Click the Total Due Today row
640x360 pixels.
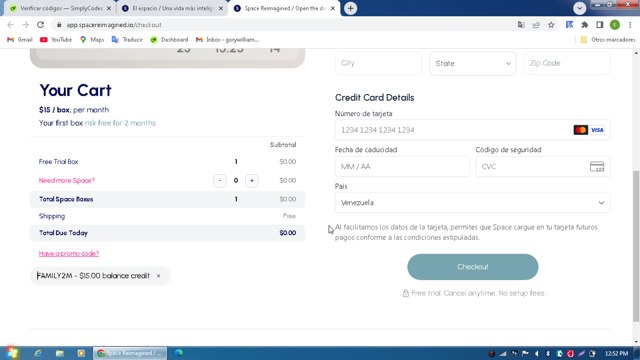[x=167, y=233]
